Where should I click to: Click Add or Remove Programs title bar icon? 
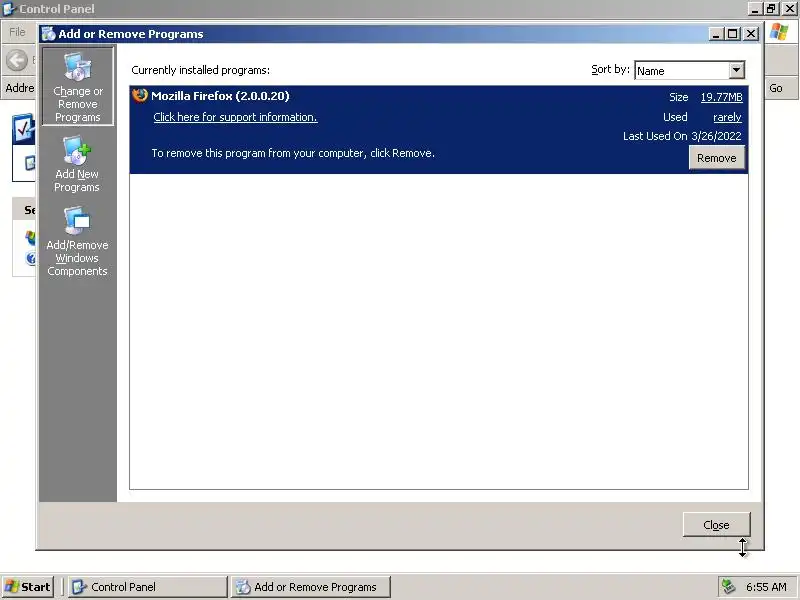point(48,34)
